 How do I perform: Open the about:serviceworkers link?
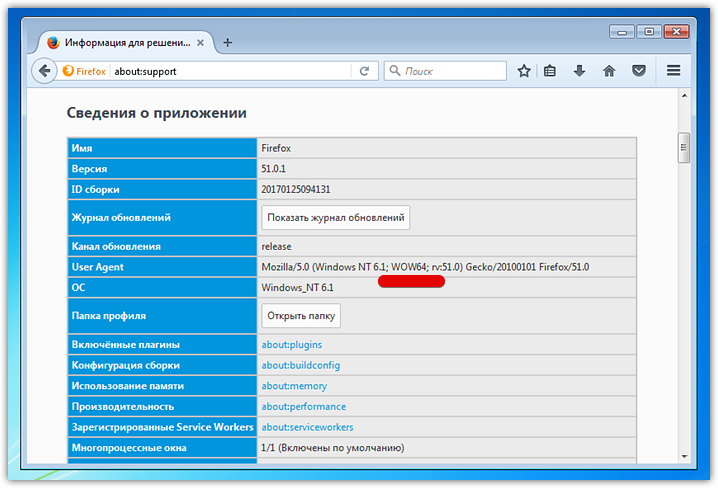[x=307, y=427]
